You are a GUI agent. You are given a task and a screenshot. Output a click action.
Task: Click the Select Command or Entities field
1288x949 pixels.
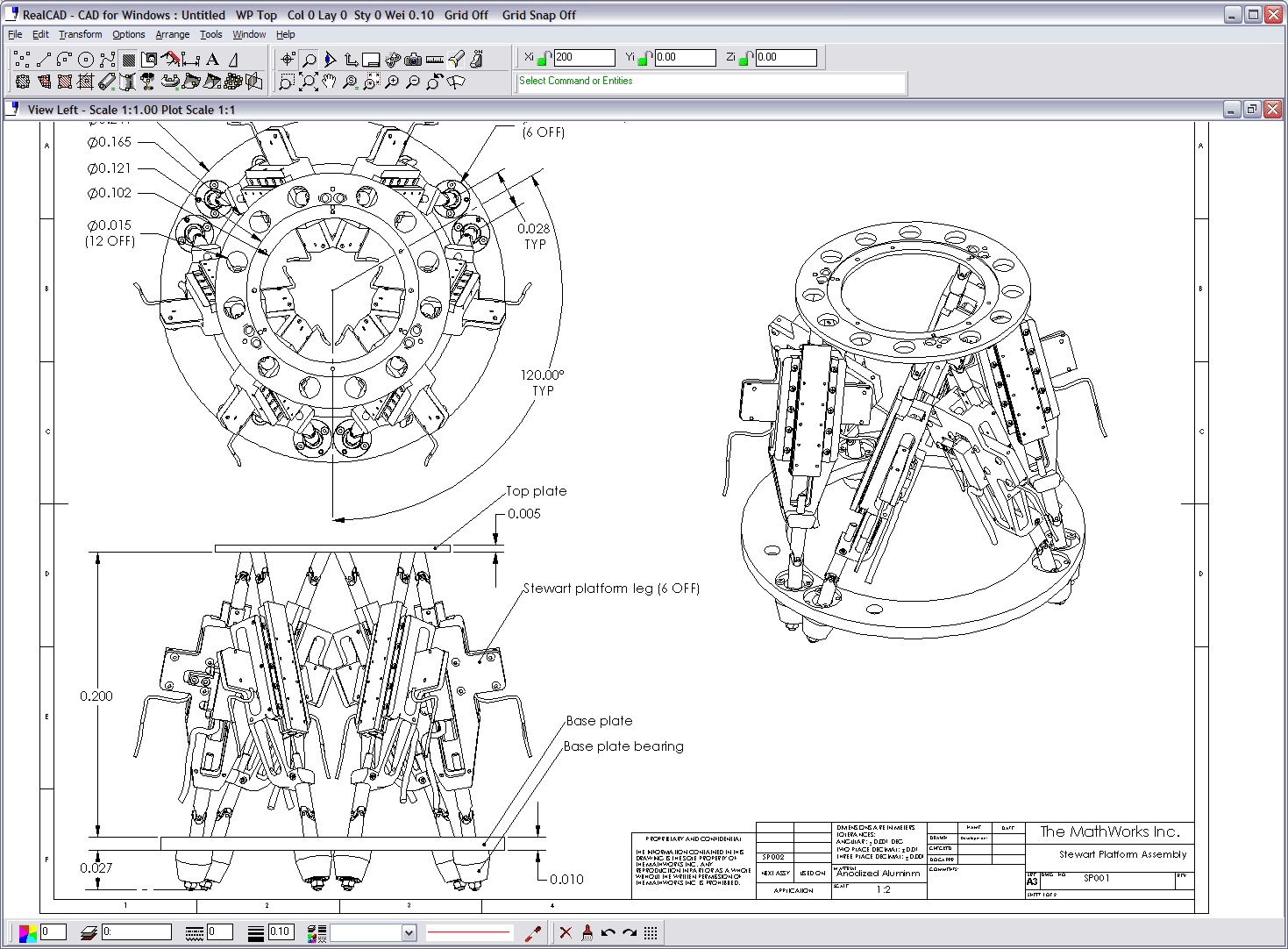[710, 81]
